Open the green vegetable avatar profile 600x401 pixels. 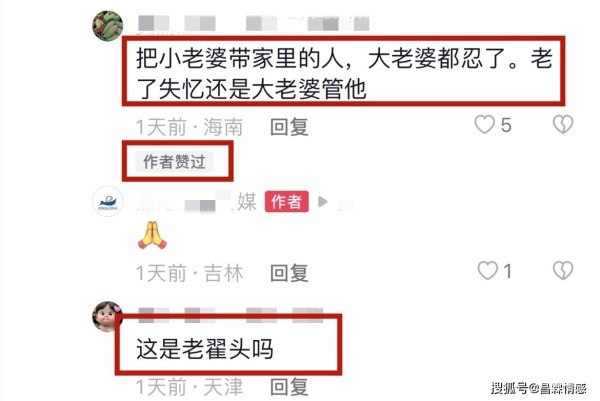click(x=108, y=26)
